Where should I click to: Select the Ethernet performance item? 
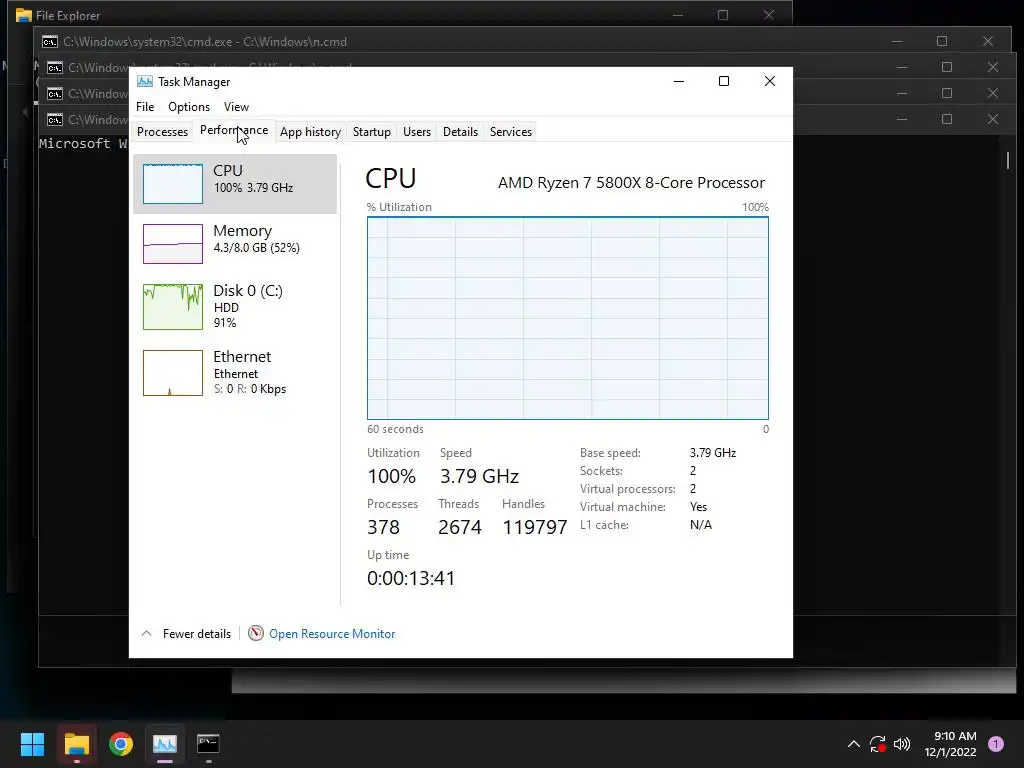(x=235, y=372)
